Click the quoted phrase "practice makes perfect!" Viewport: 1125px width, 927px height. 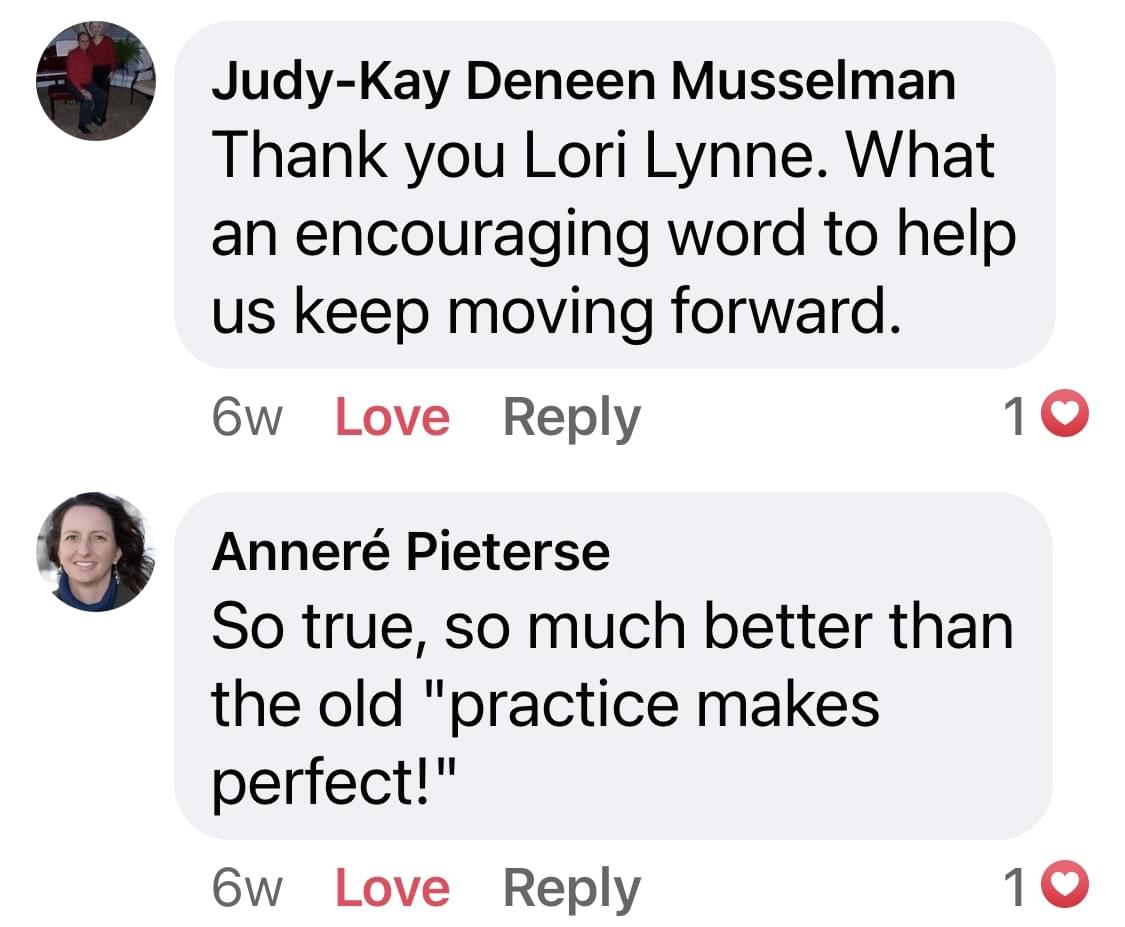click(x=545, y=740)
